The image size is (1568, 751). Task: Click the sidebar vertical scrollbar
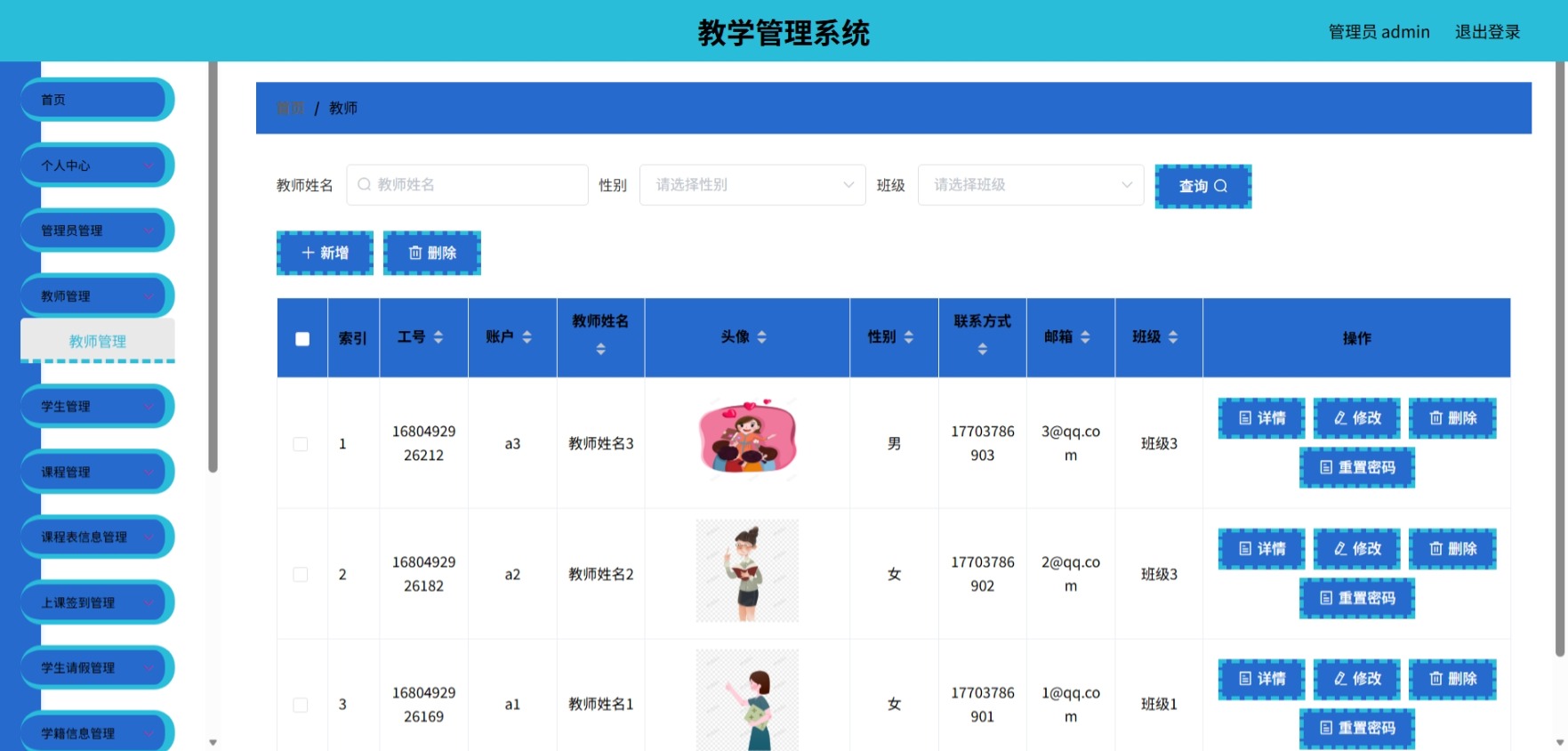[x=213, y=267]
